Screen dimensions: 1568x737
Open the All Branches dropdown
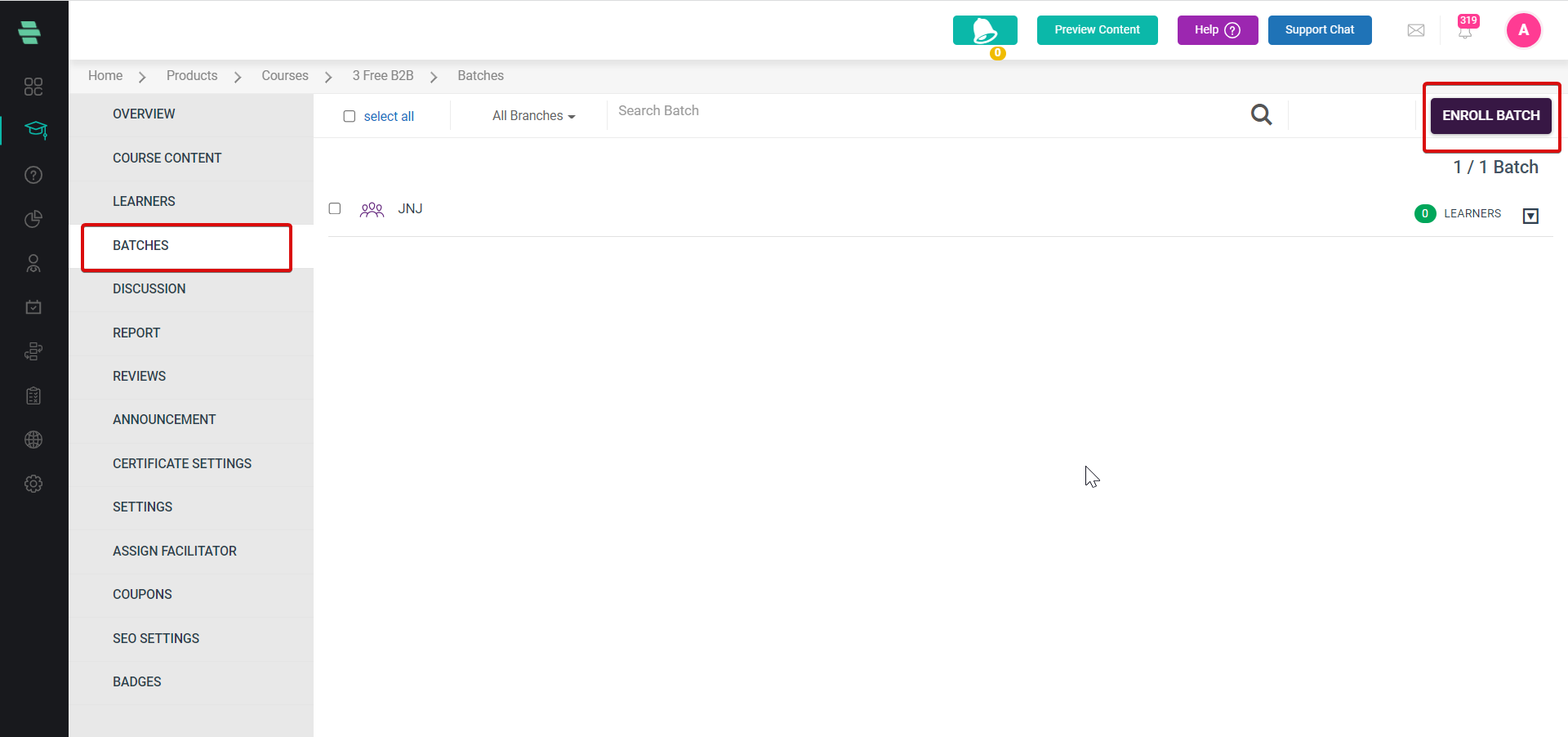click(x=533, y=116)
